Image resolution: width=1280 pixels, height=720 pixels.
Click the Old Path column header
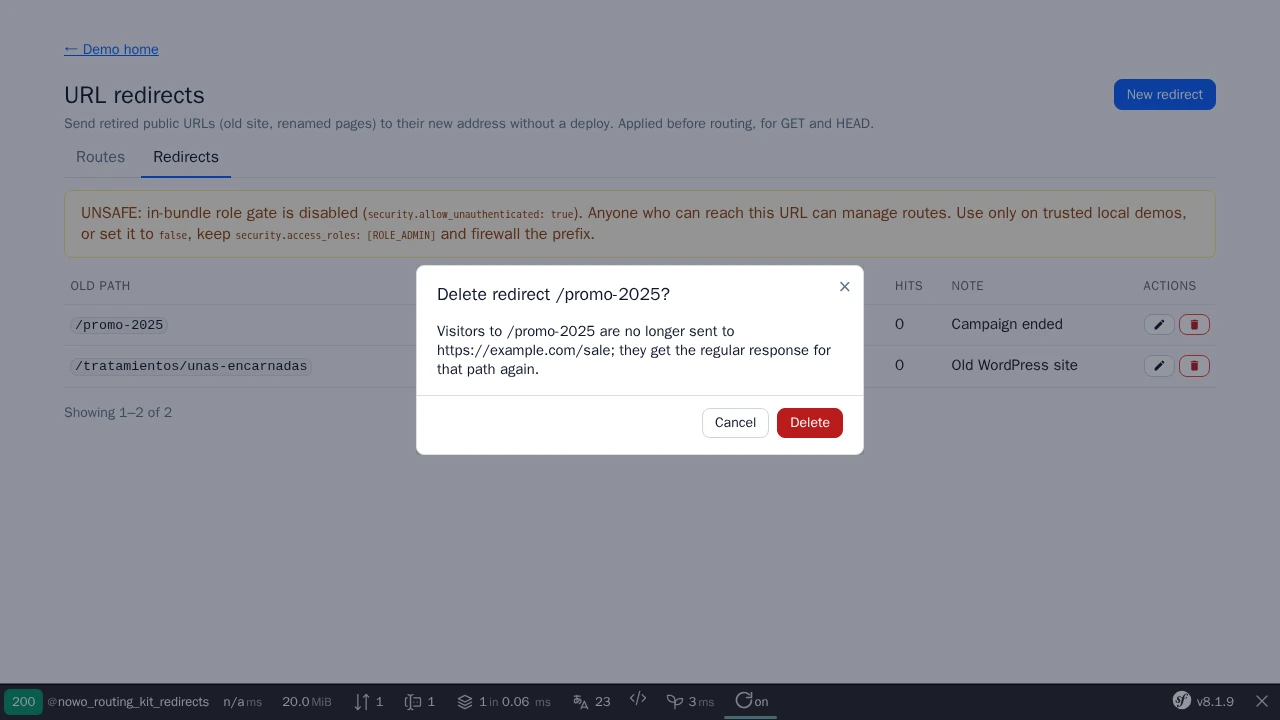click(x=100, y=286)
